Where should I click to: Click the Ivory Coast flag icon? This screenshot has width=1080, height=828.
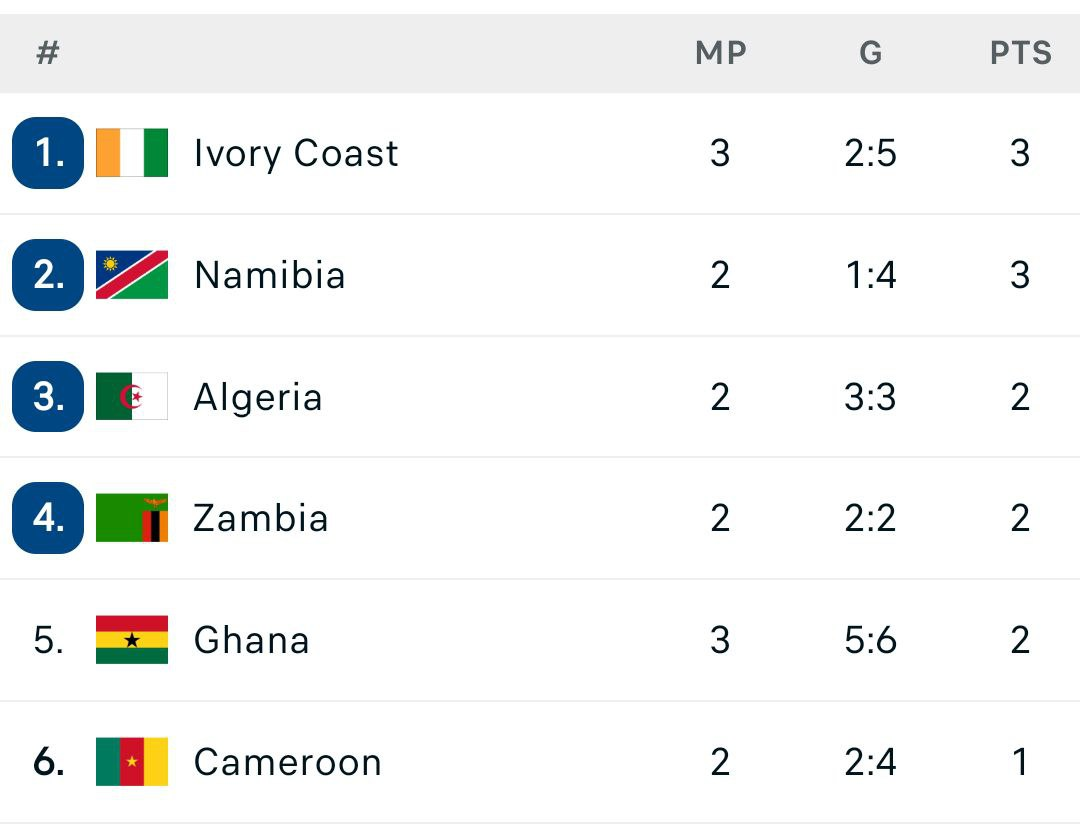[x=132, y=153]
